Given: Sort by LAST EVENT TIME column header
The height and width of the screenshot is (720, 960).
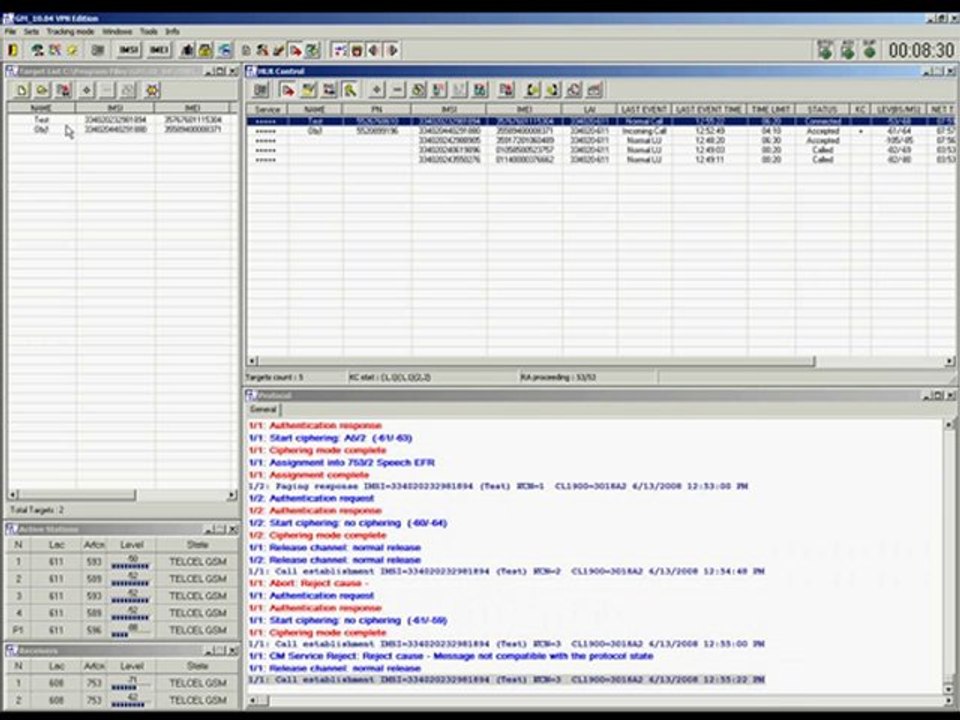Looking at the screenshot, I should (x=709, y=109).
